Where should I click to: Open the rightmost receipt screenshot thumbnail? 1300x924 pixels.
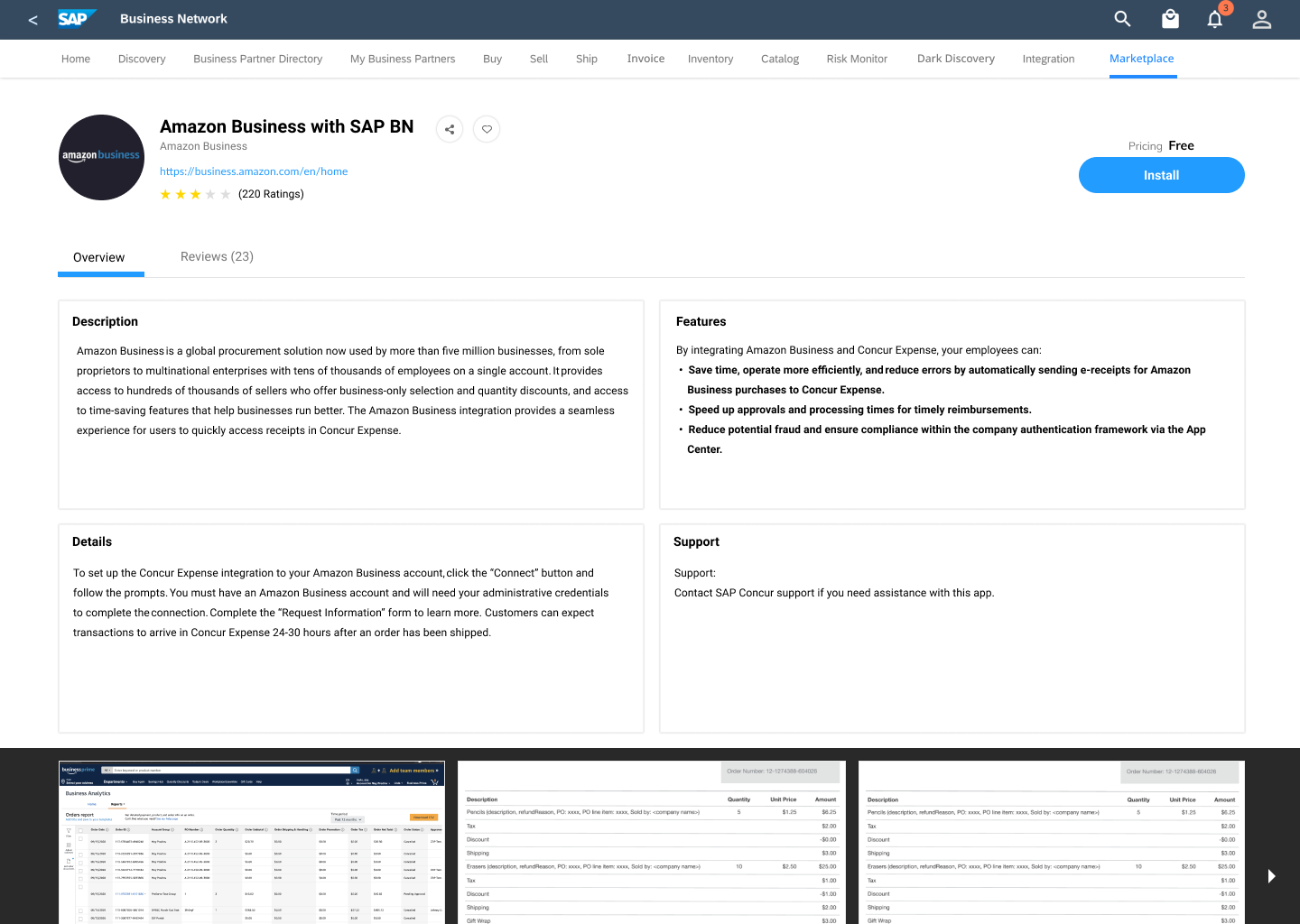coord(1052,842)
